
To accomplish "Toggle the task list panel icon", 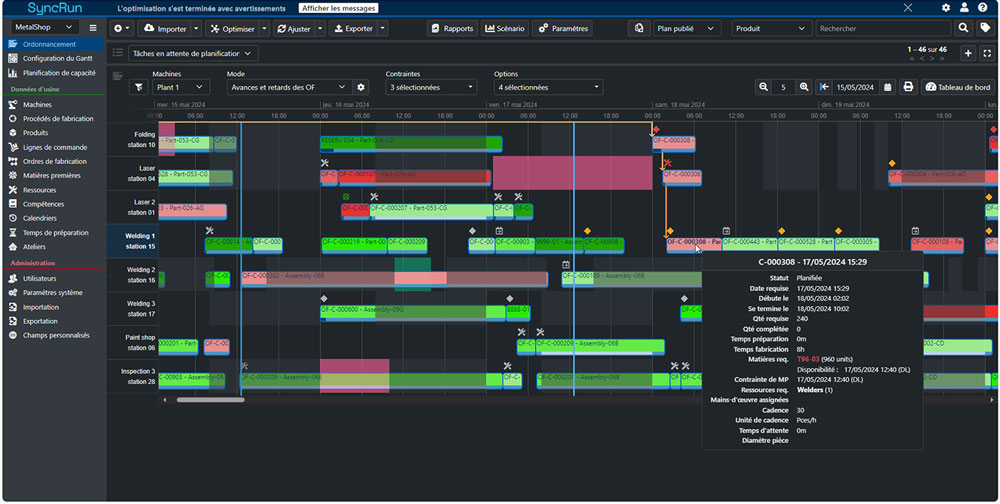I will [118, 53].
